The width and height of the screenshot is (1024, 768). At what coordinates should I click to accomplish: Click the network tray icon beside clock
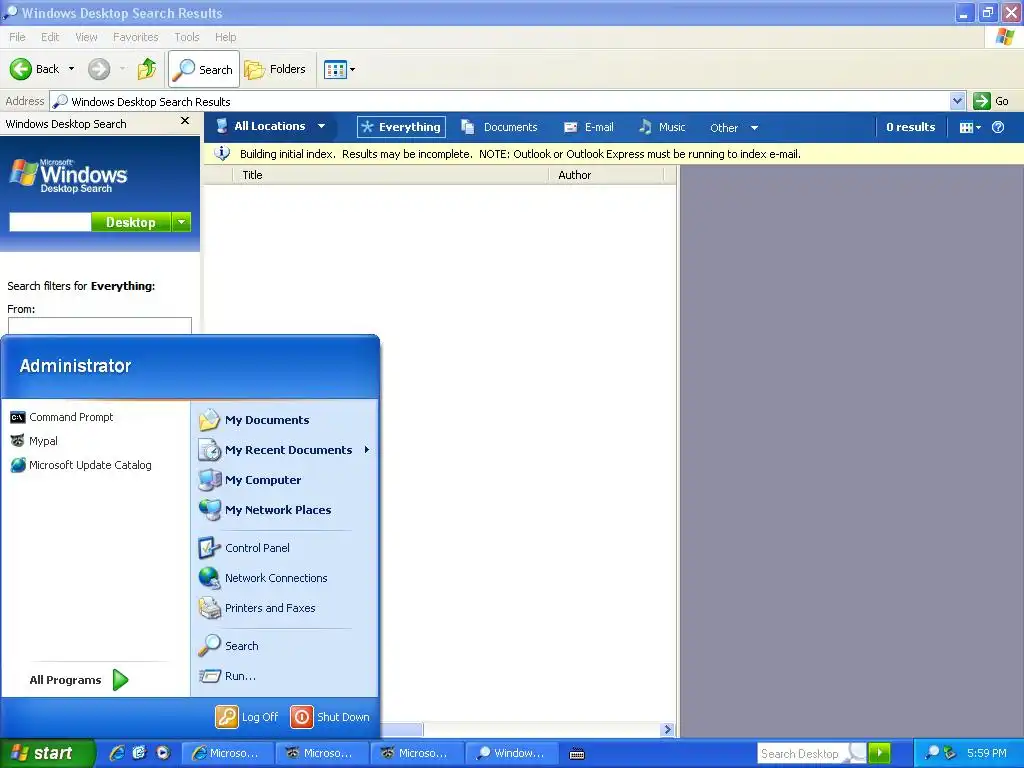[950, 753]
